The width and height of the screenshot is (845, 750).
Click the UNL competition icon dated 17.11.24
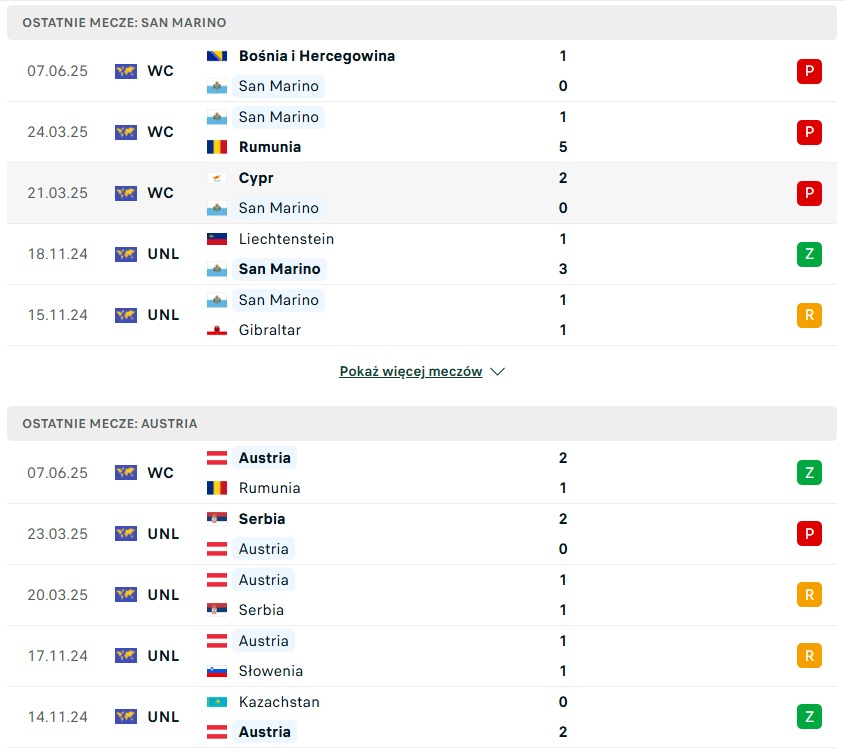point(126,656)
